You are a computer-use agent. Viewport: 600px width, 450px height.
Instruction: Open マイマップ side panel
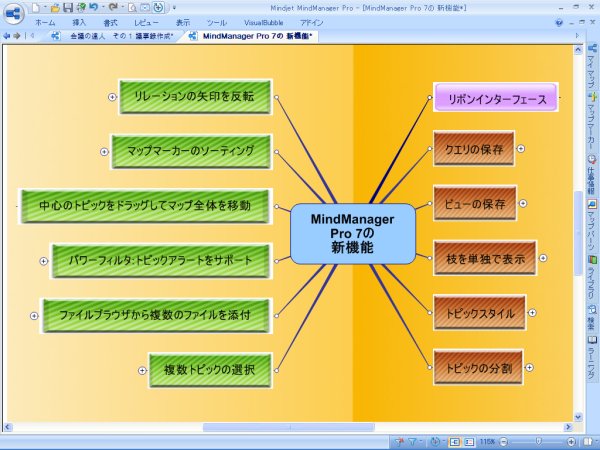[592, 66]
